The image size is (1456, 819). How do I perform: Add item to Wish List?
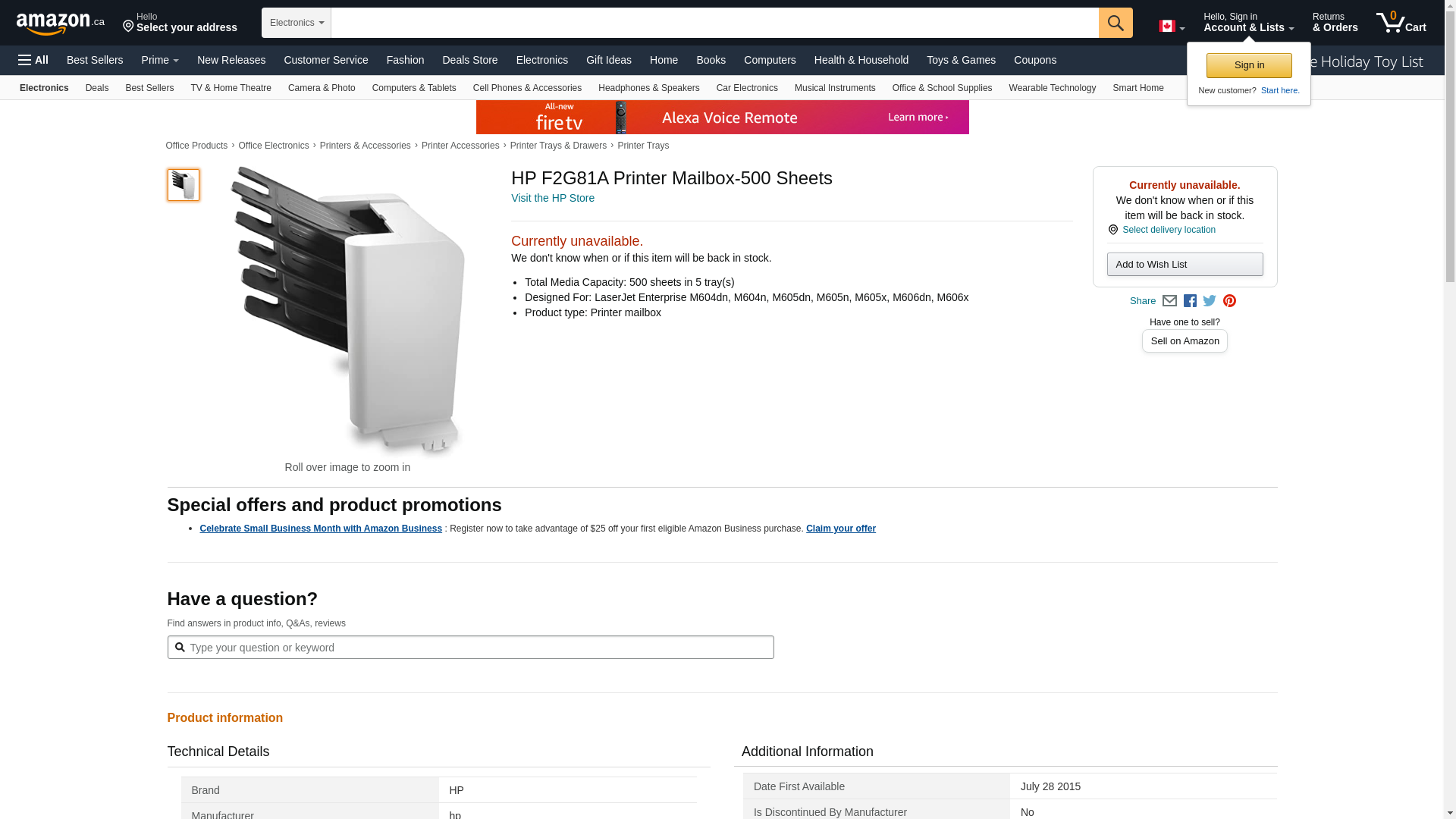(x=1185, y=264)
